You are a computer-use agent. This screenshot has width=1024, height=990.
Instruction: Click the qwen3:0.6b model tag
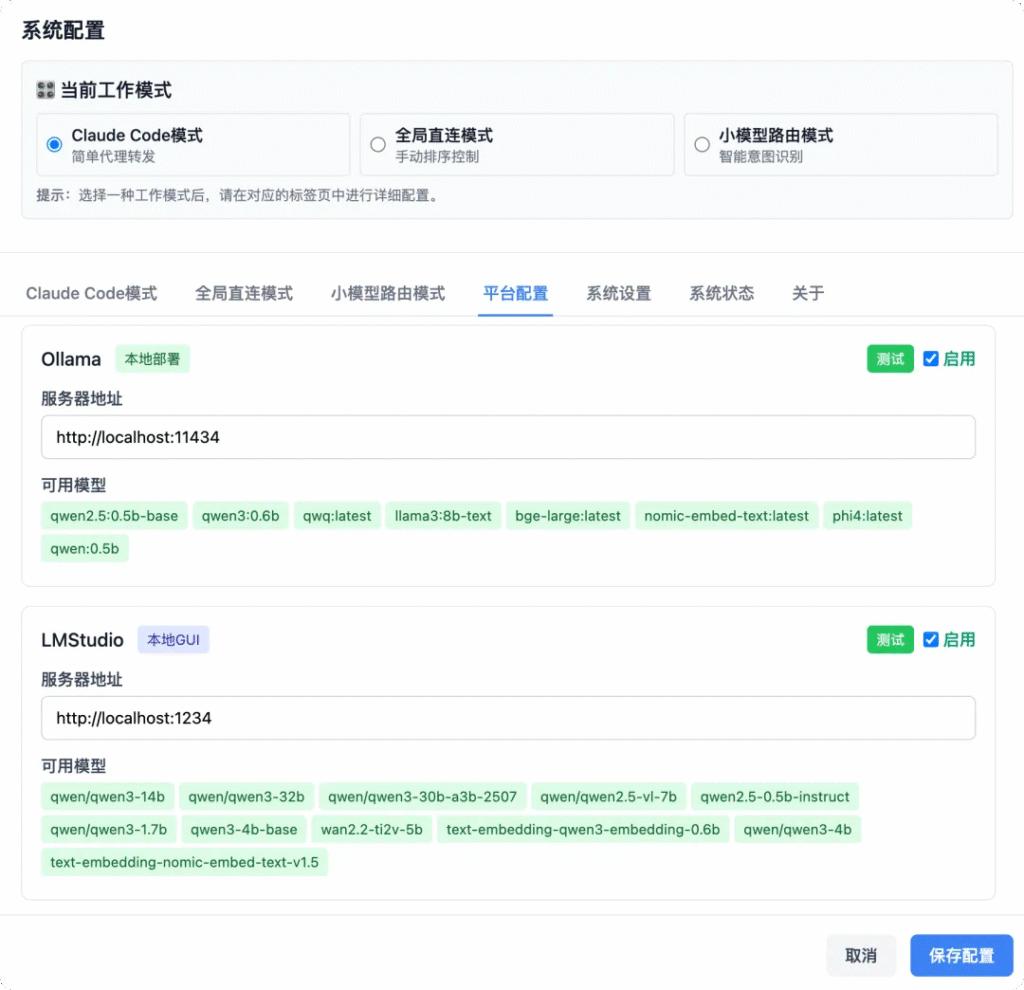click(240, 515)
